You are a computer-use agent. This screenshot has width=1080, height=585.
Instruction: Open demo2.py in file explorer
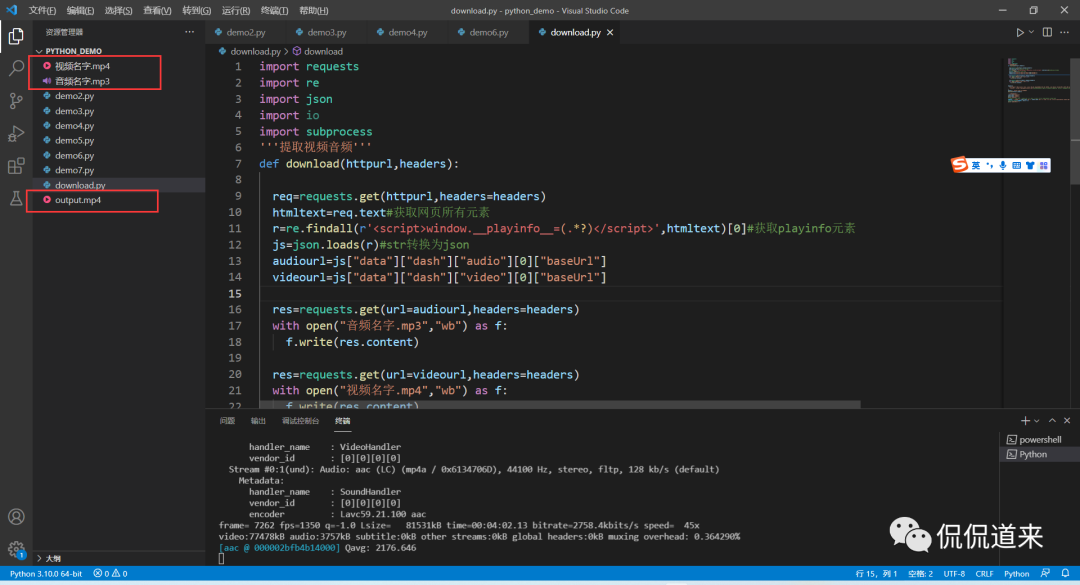point(74,96)
